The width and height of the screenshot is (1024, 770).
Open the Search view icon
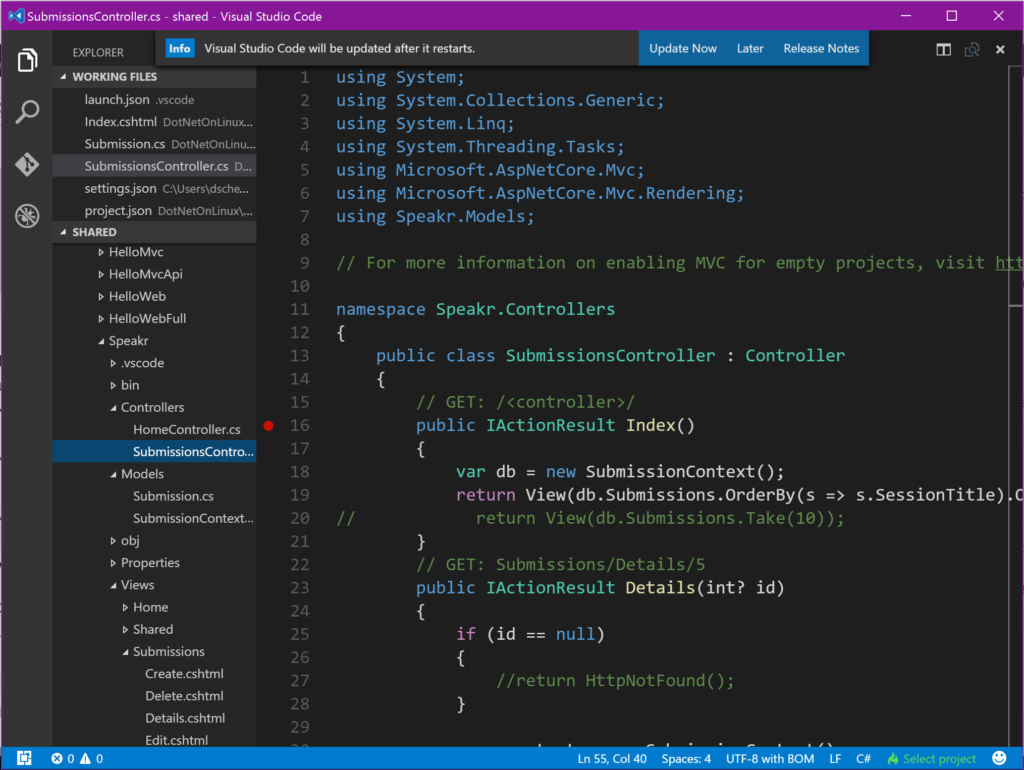click(x=27, y=112)
